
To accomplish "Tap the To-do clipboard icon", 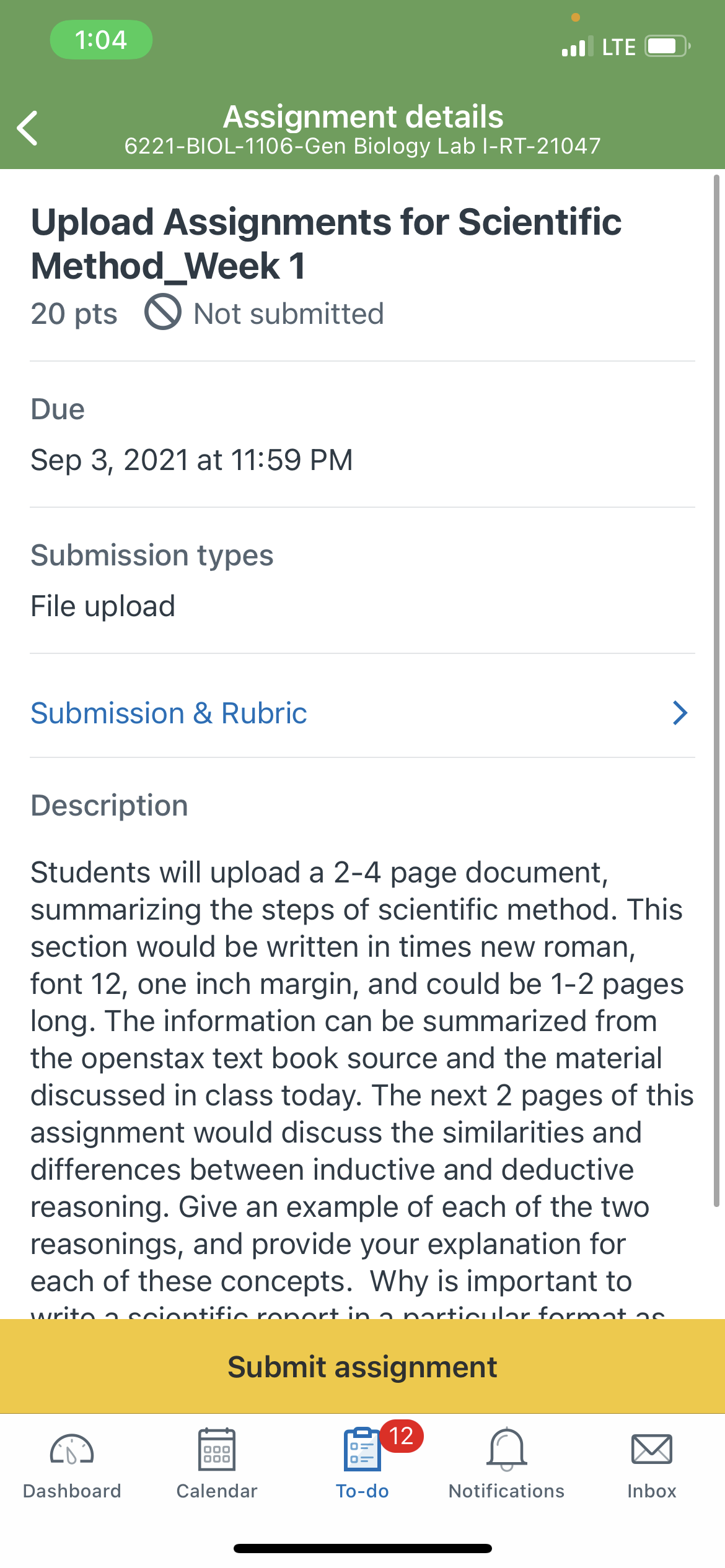I will (x=362, y=1449).
